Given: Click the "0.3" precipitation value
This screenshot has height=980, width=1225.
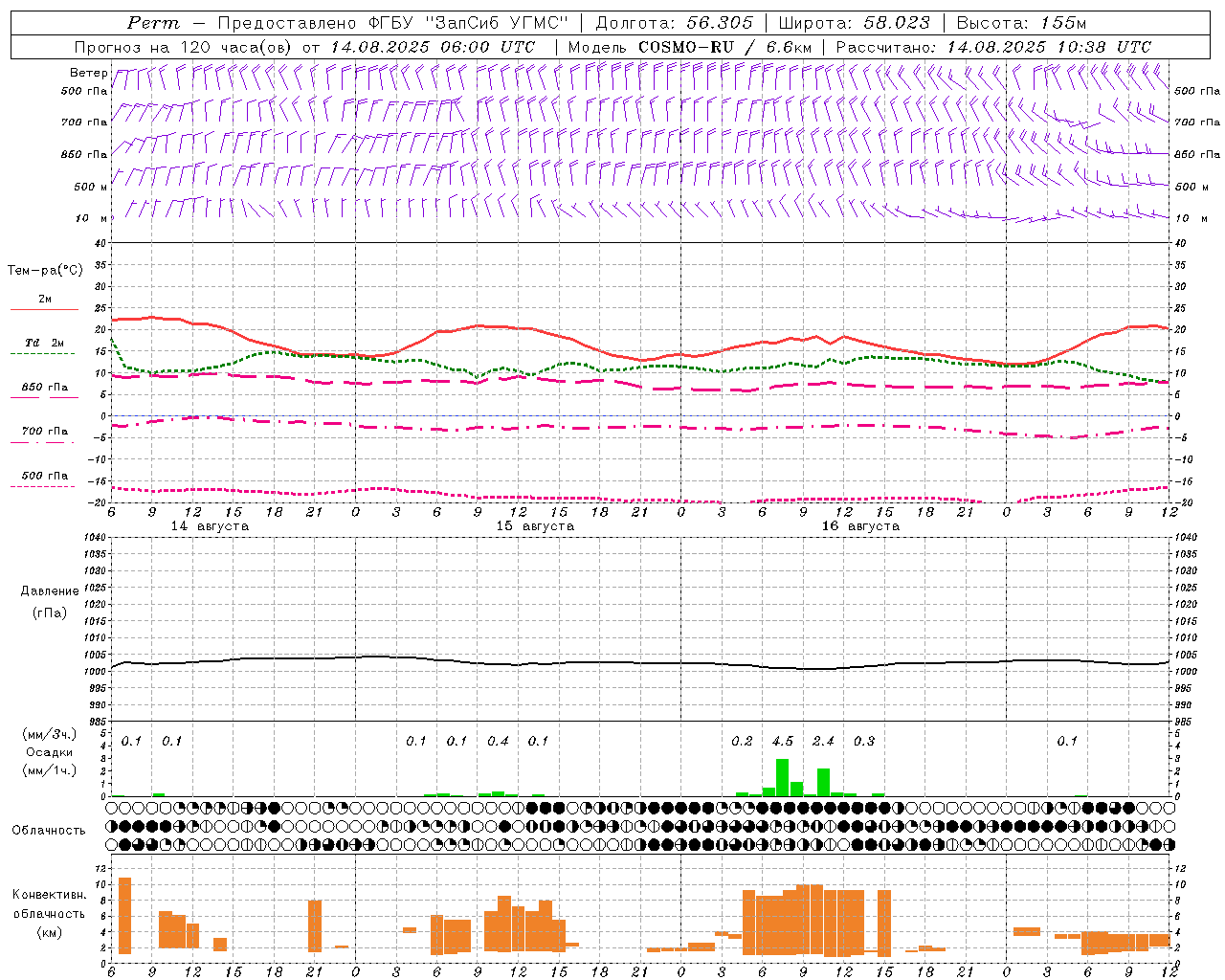Looking at the screenshot, I should [x=863, y=742].
